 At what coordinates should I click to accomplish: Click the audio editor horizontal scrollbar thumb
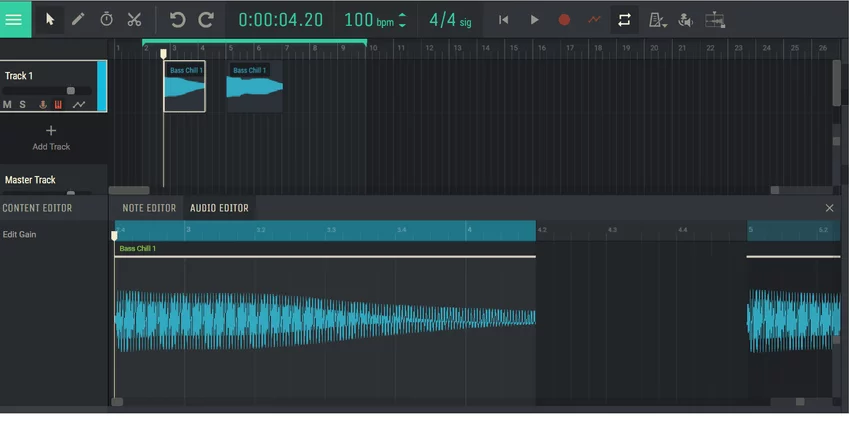tap(117, 402)
